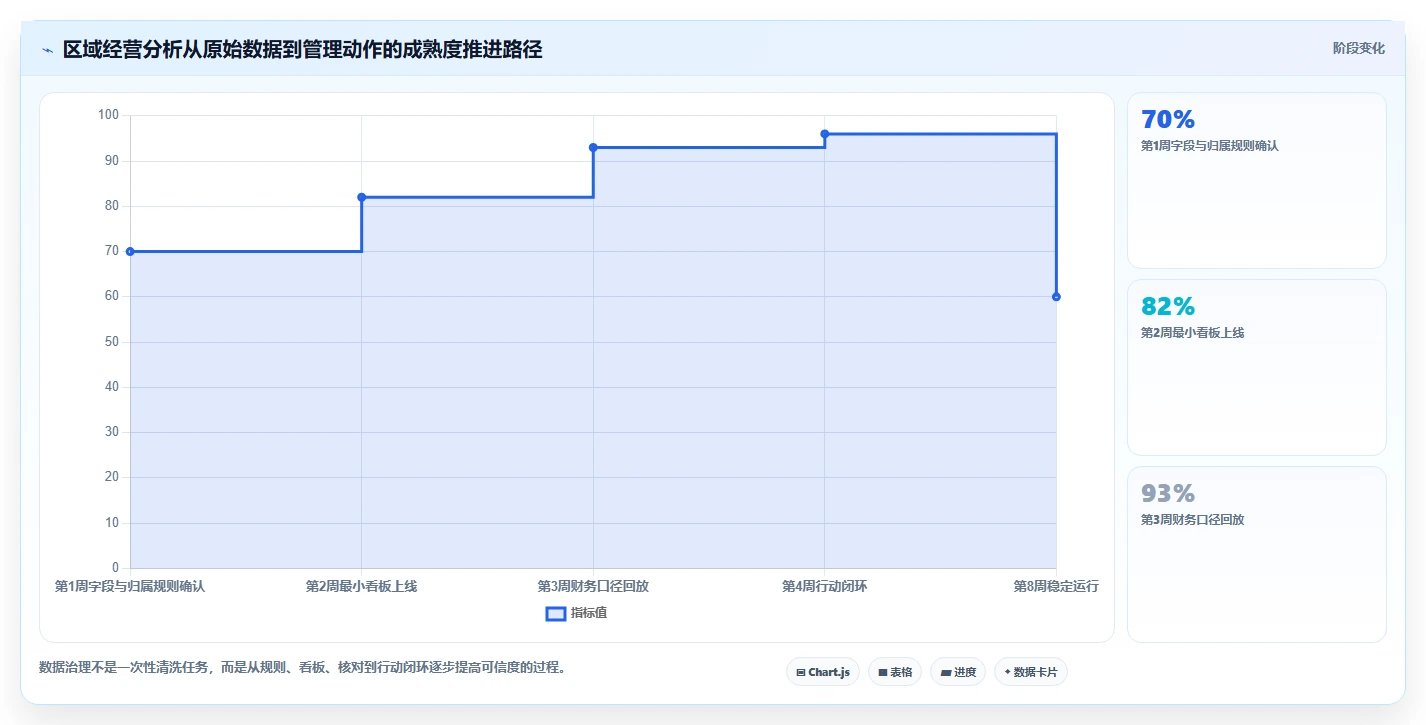Click the footer note starting 数据治理不是
The height and width of the screenshot is (725, 1426).
(x=303, y=667)
